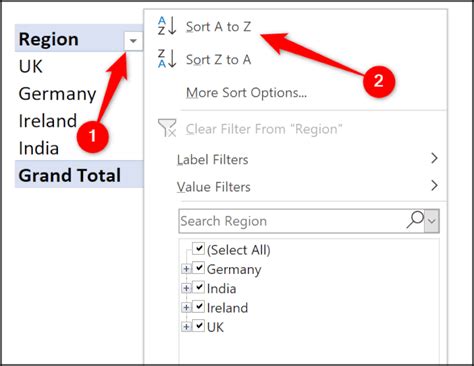Screen dimensions: 474x366
Task: Open the Label Filters entry
Action: click(x=213, y=160)
